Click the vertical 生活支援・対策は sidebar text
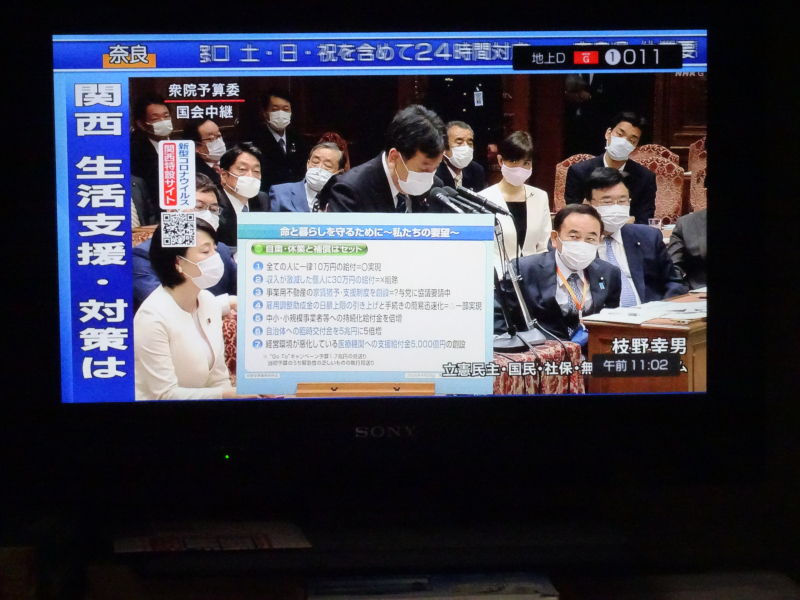This screenshot has height=600, width=800. coord(101,268)
